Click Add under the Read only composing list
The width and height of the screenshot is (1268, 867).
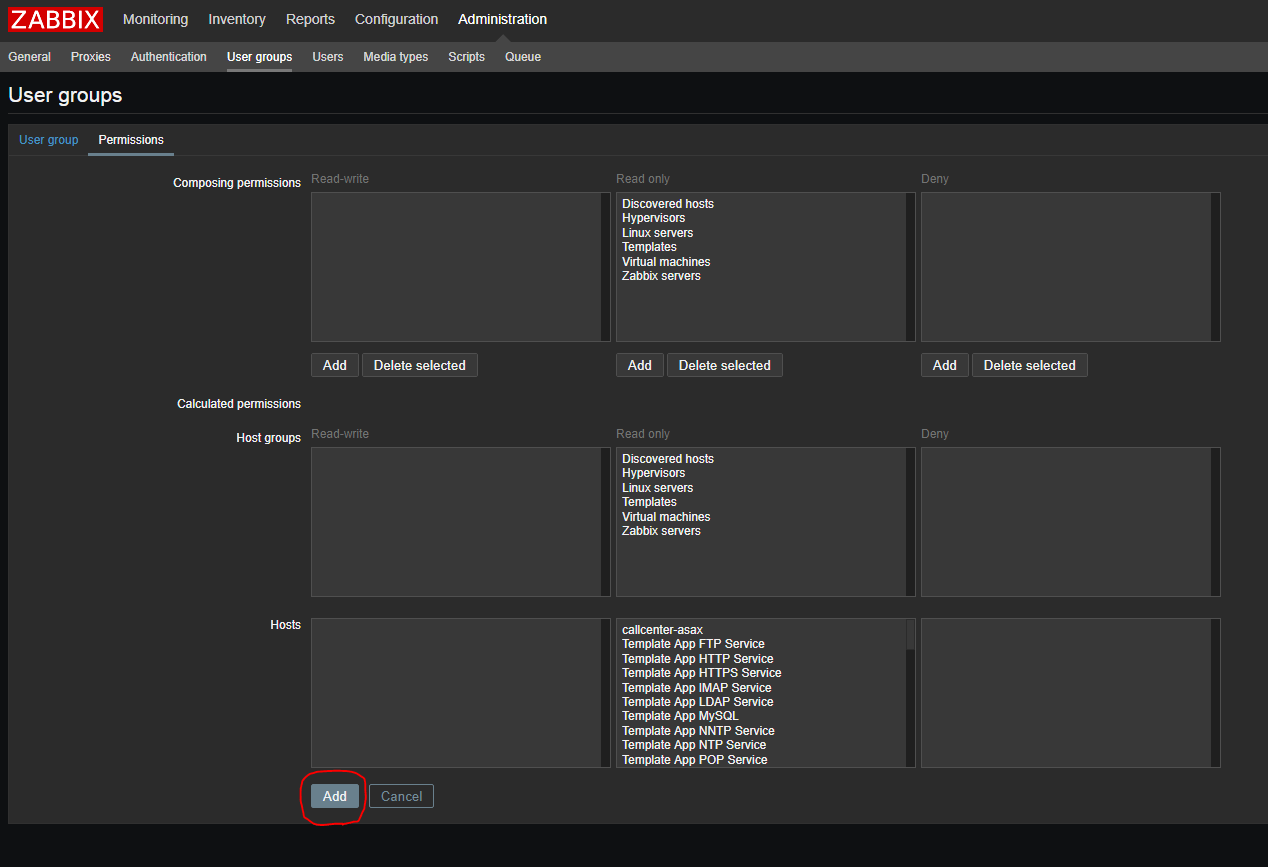[639, 365]
